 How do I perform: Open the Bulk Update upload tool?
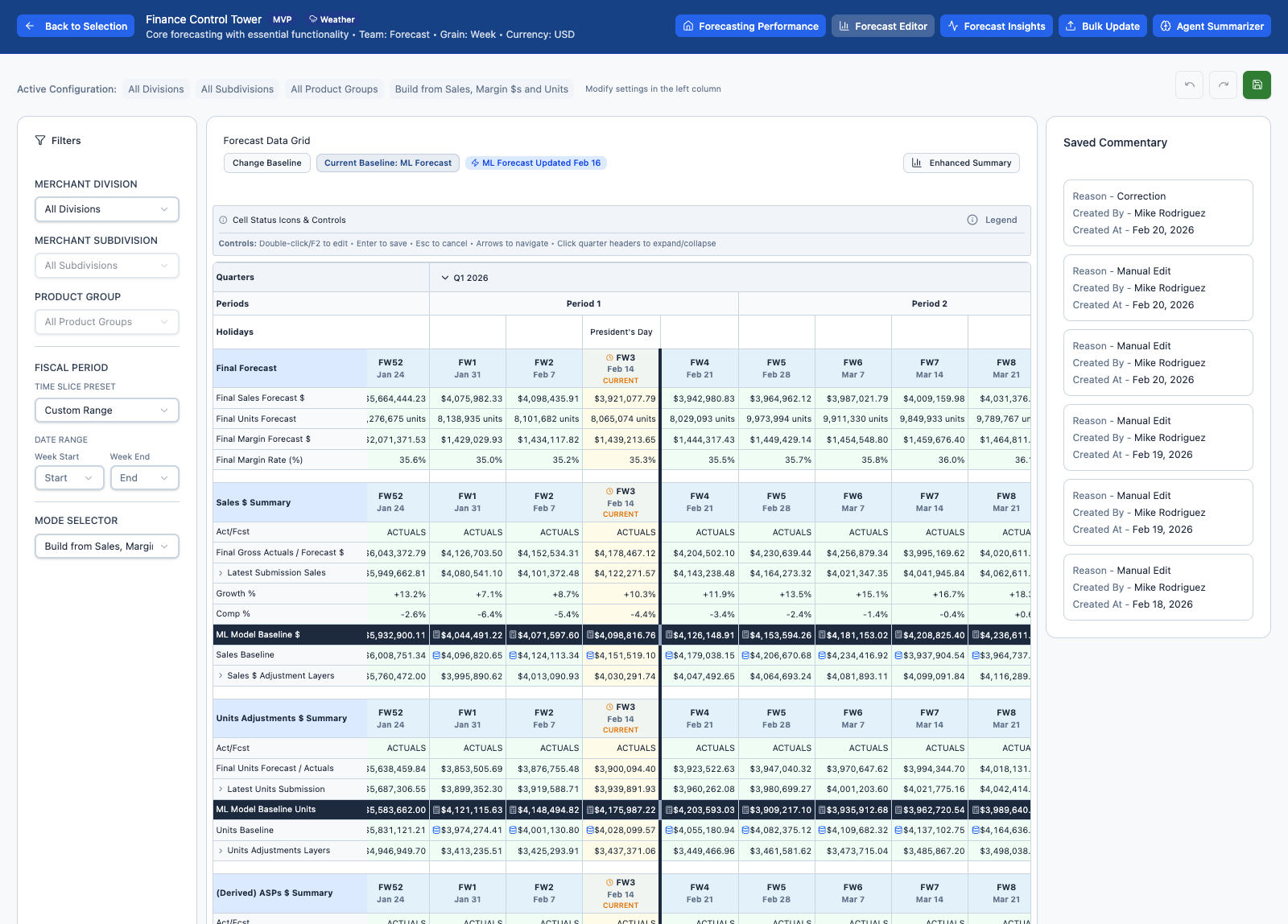click(1102, 25)
